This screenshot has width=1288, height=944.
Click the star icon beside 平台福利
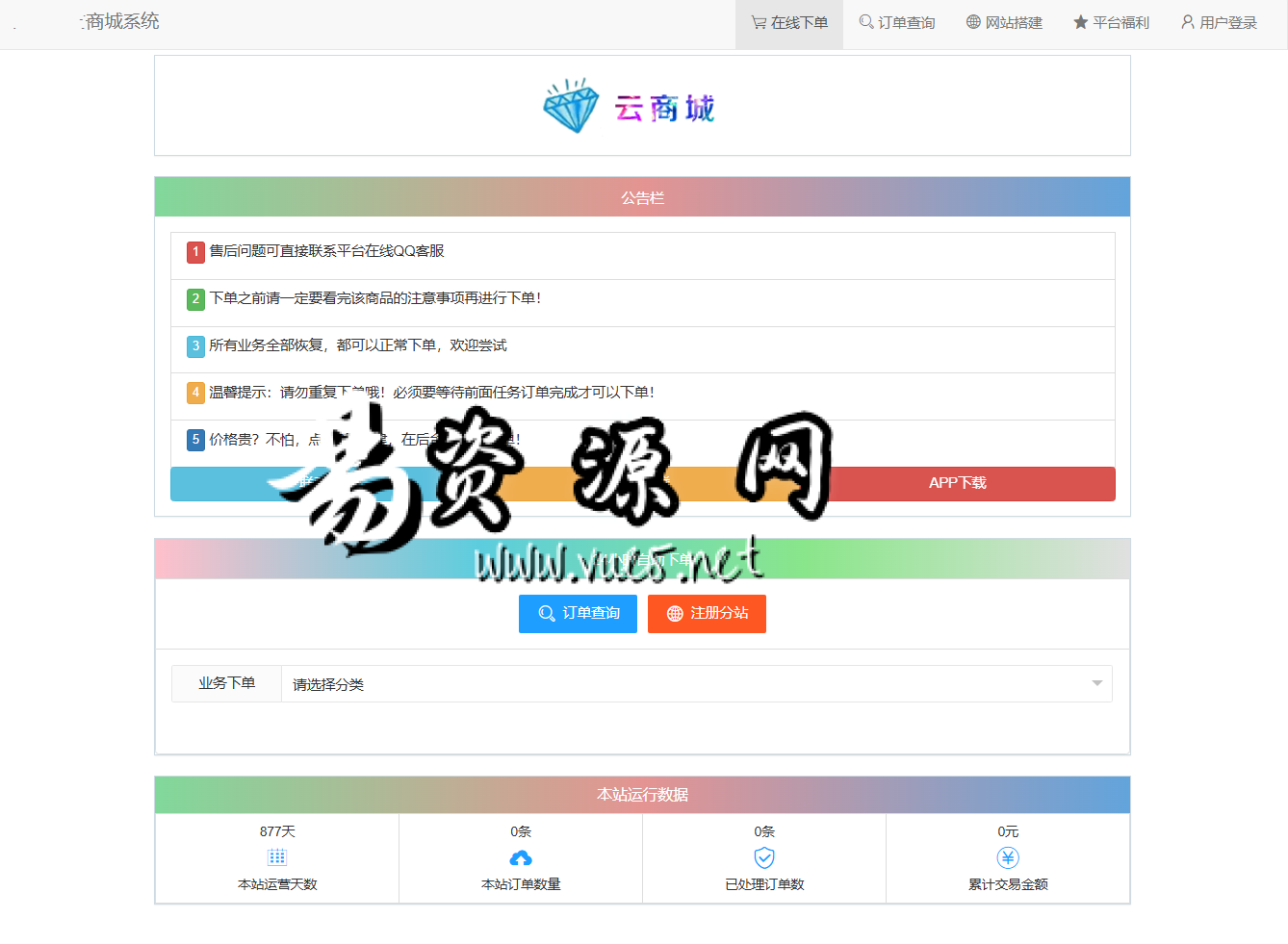1080,22
